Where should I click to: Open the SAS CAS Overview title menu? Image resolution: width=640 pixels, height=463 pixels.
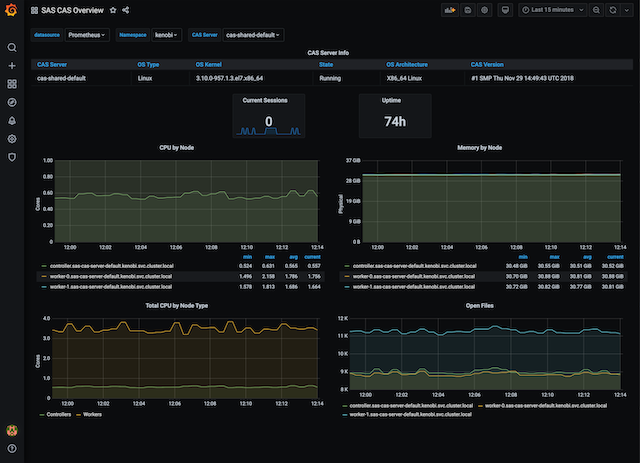[72, 10]
